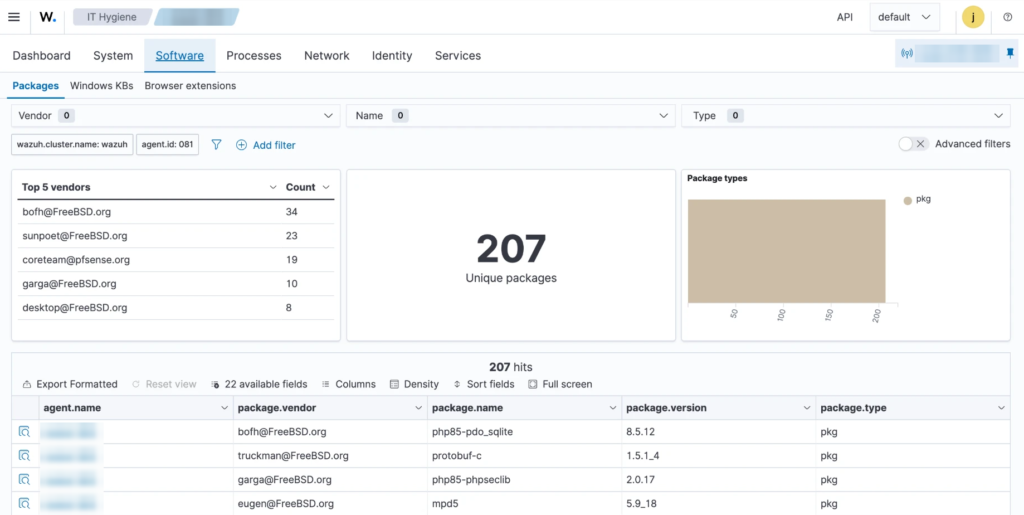Open the hamburger navigation menu
The image size is (1024, 515).
point(14,17)
